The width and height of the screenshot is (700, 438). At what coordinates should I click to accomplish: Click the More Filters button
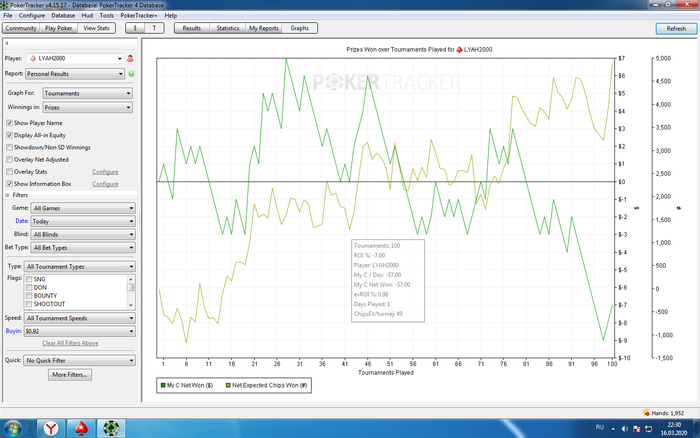[x=70, y=375]
